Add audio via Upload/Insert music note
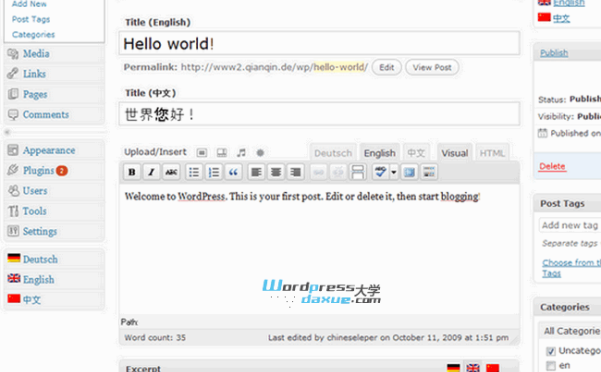 (x=241, y=153)
